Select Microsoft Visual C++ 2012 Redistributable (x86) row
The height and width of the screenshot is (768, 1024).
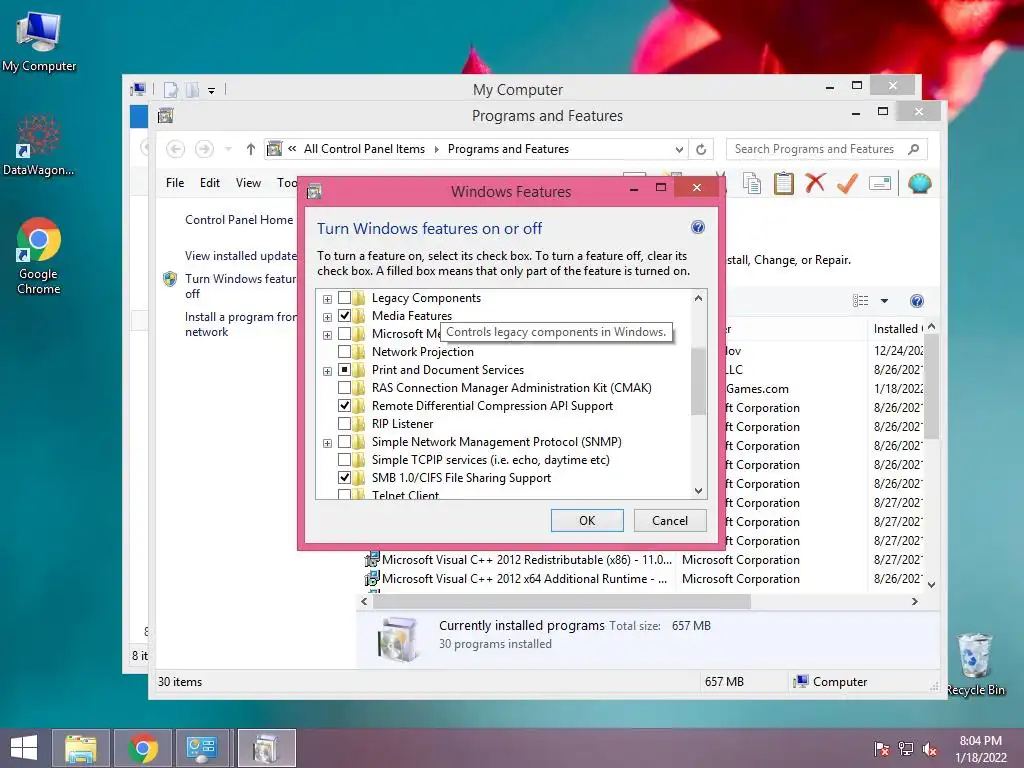pyautogui.click(x=643, y=560)
